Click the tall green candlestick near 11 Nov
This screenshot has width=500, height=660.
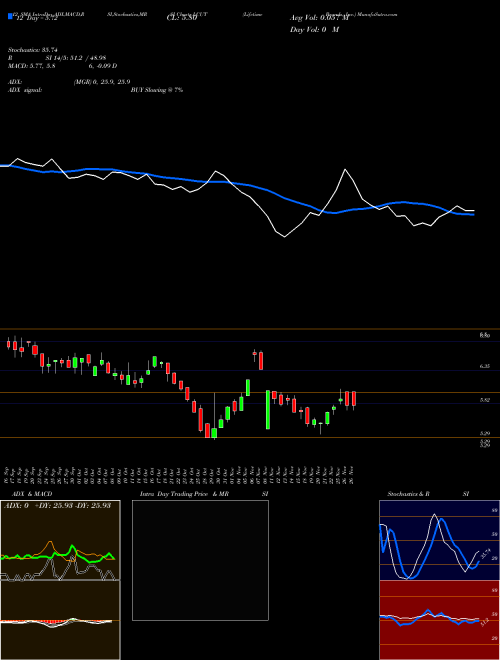click(x=268, y=410)
